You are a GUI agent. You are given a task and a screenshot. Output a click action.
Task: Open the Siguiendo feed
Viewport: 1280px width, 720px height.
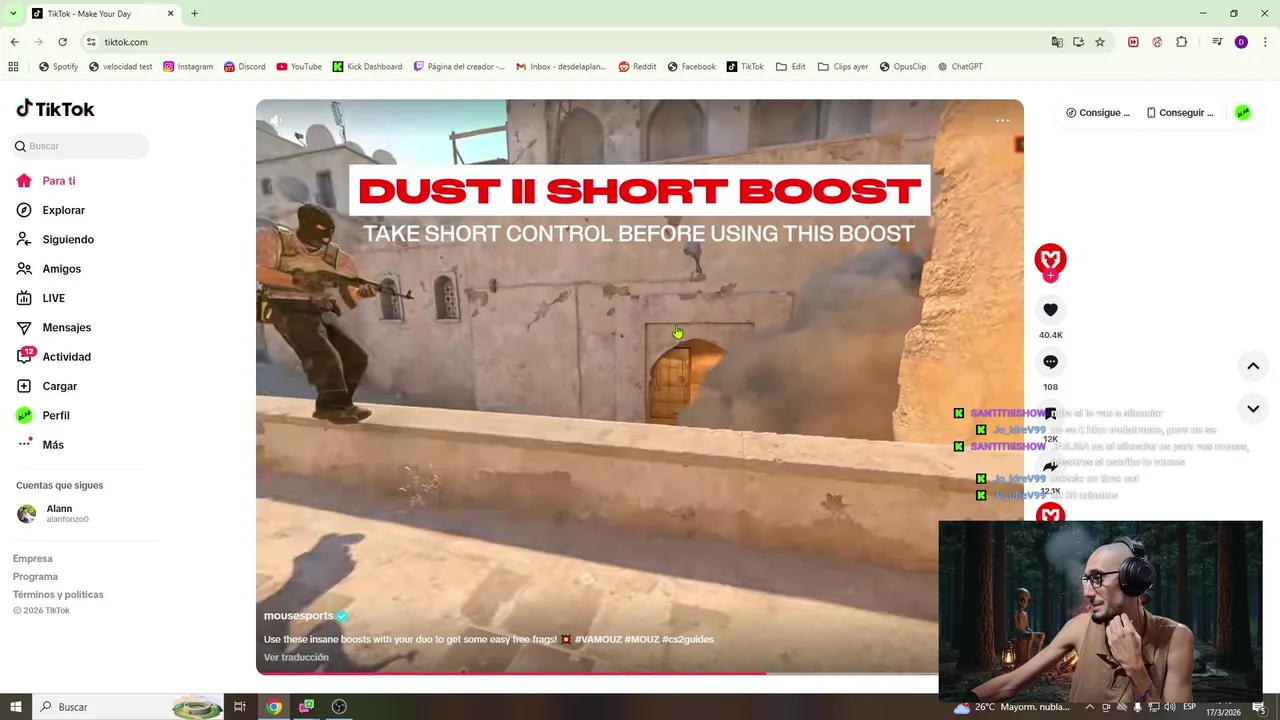55,240
